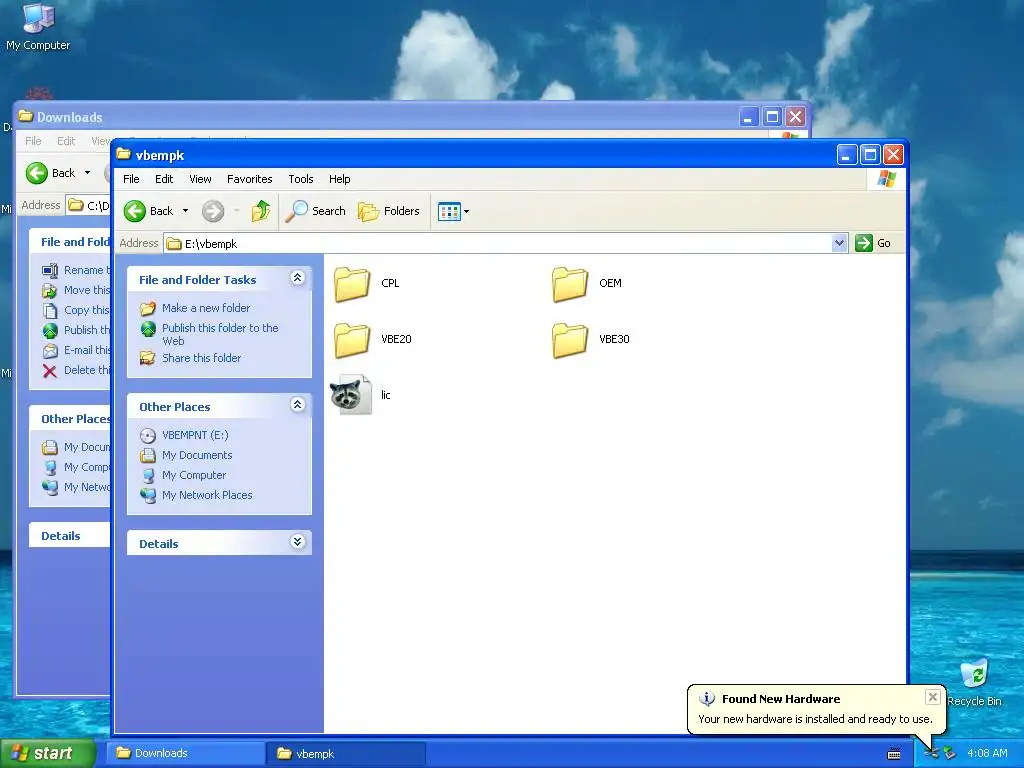Click Details header in Downloads window
This screenshot has width=1024, height=768.
61,536
